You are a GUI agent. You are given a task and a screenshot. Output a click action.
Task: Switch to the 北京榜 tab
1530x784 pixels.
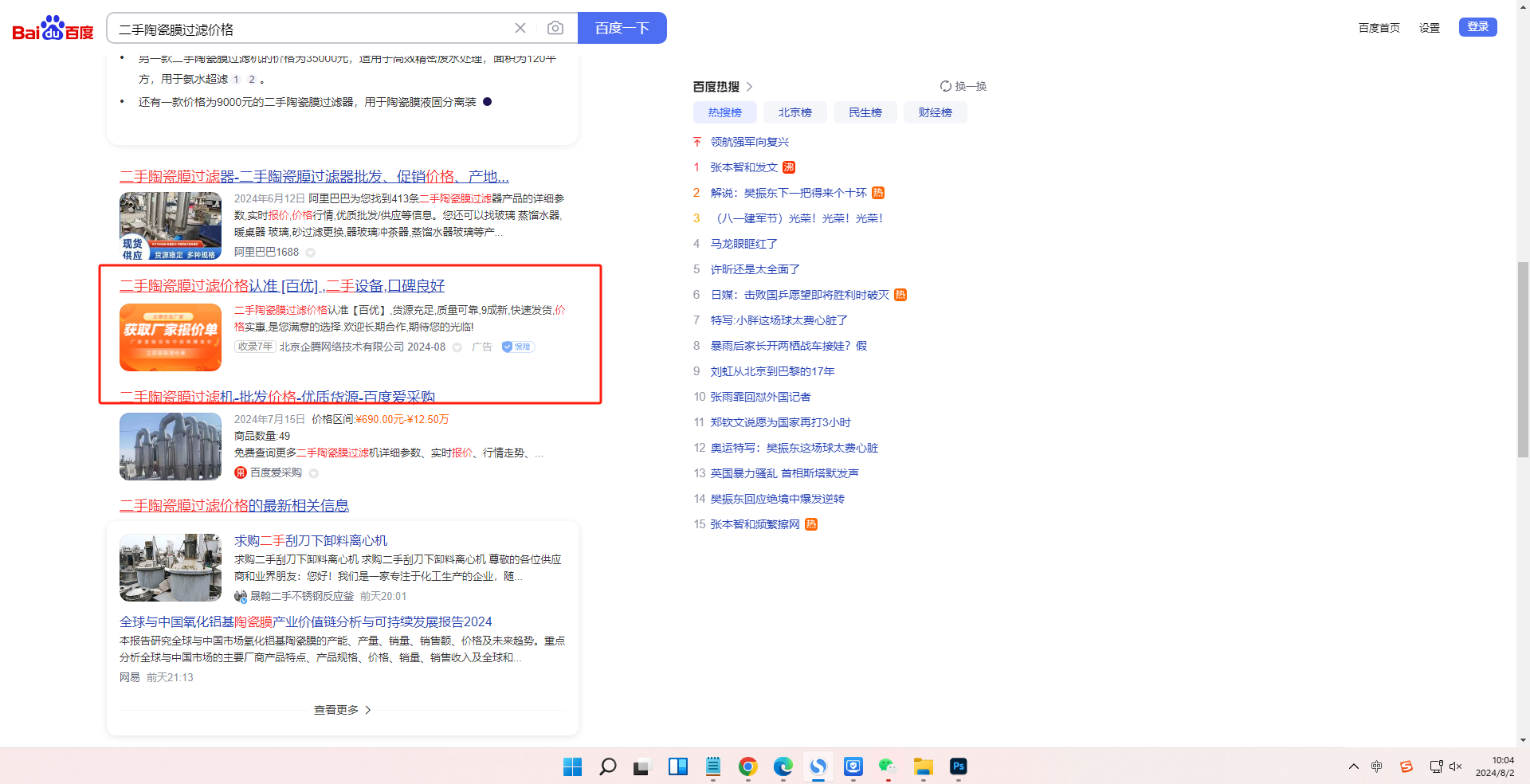pos(794,112)
